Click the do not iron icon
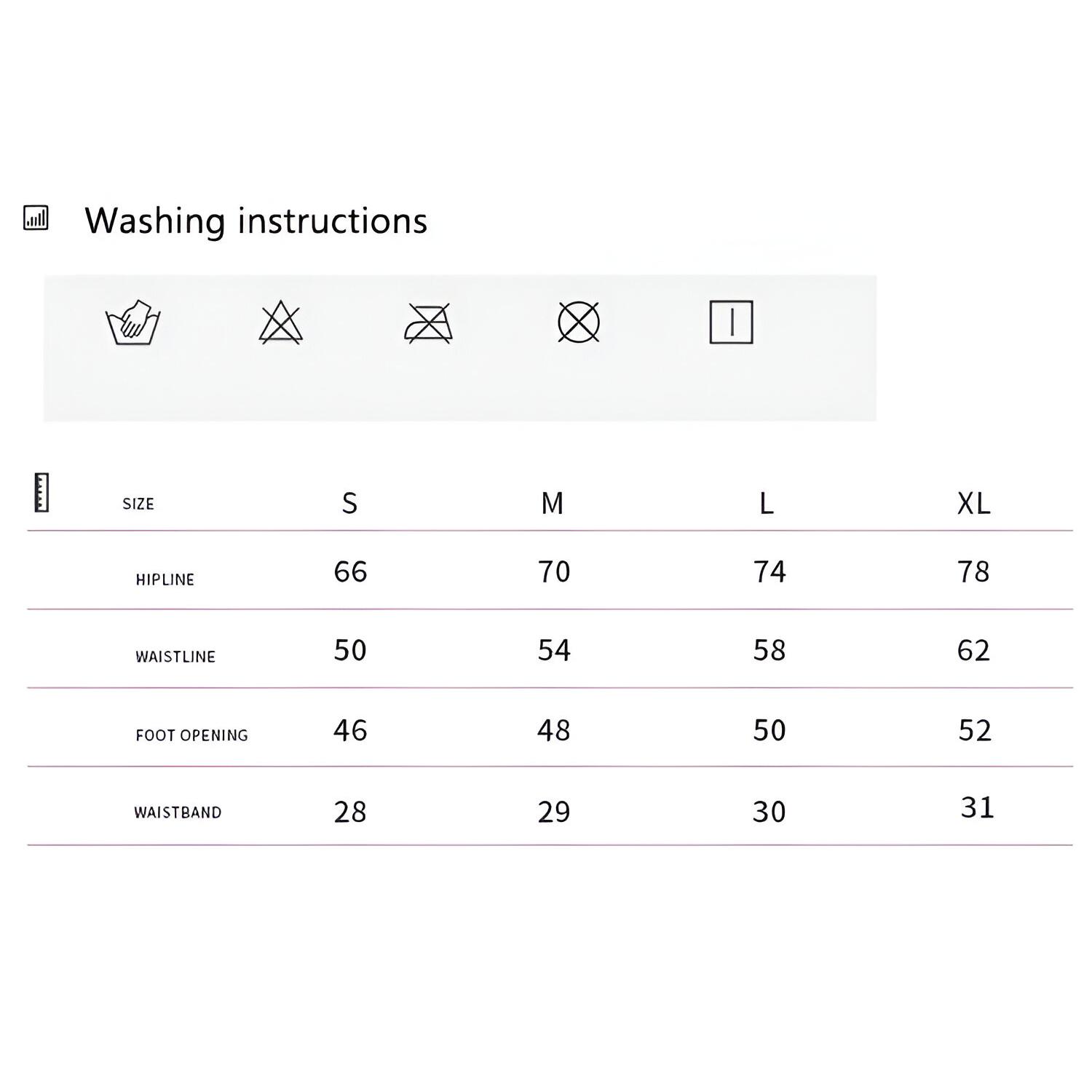This screenshot has width=1092, height=1092. 429,323
